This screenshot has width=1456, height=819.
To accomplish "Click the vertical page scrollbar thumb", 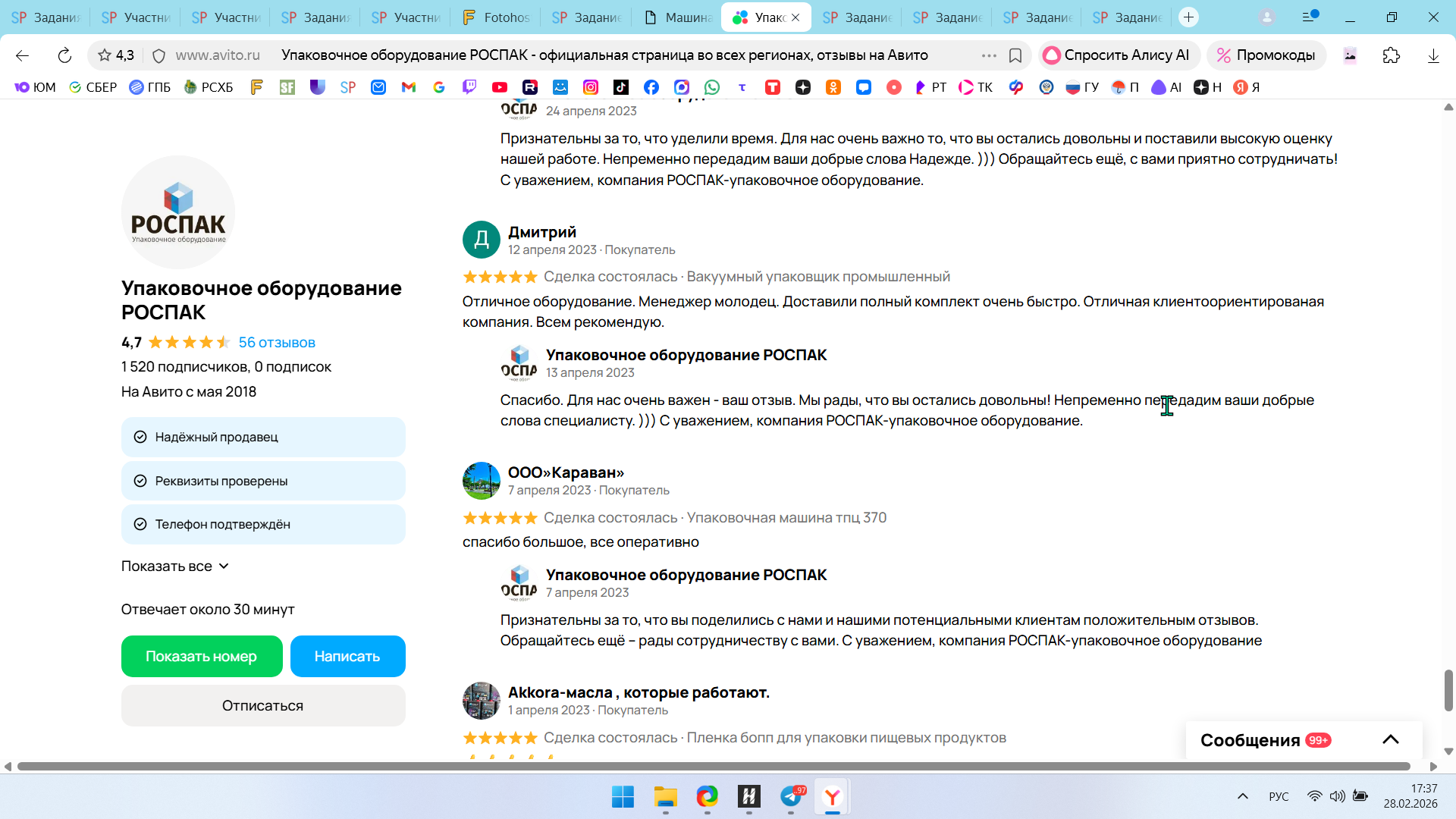I will [x=1448, y=689].
